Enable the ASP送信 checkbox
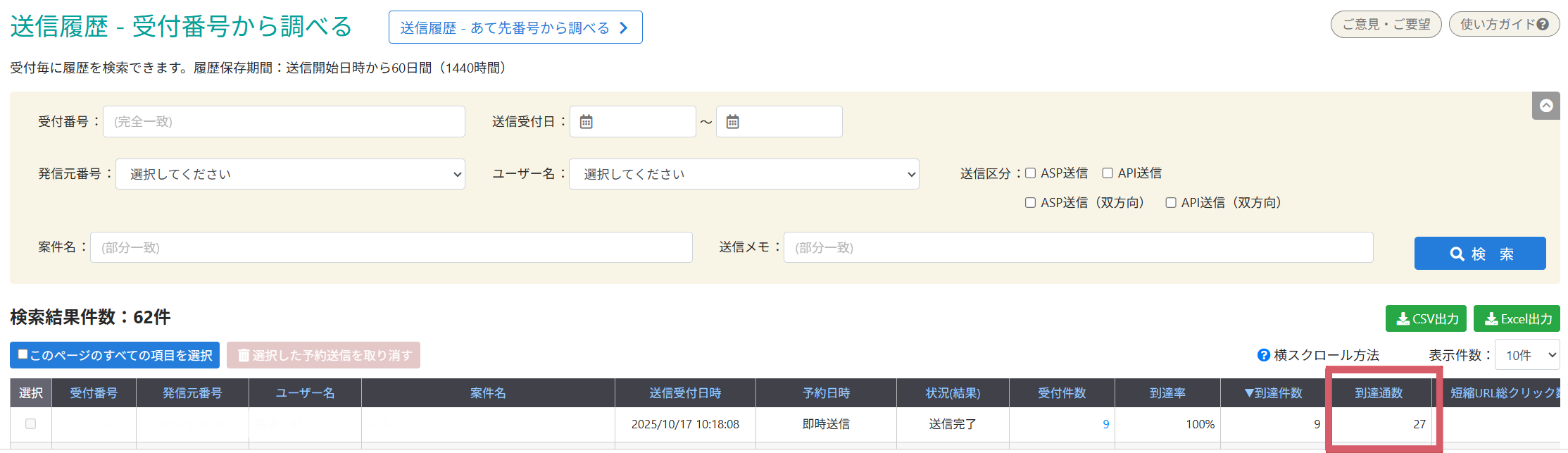This screenshot has height=453, width=1568. coord(1030,173)
